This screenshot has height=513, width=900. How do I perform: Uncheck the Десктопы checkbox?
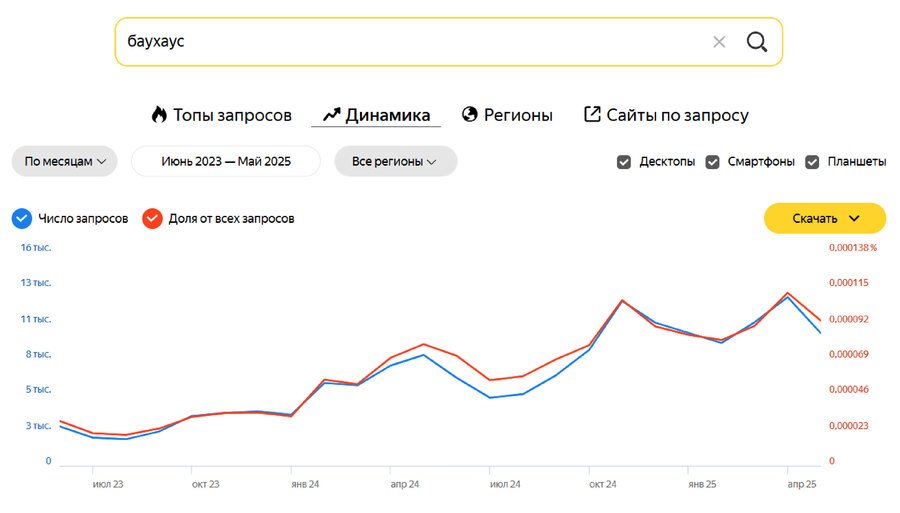coord(624,162)
